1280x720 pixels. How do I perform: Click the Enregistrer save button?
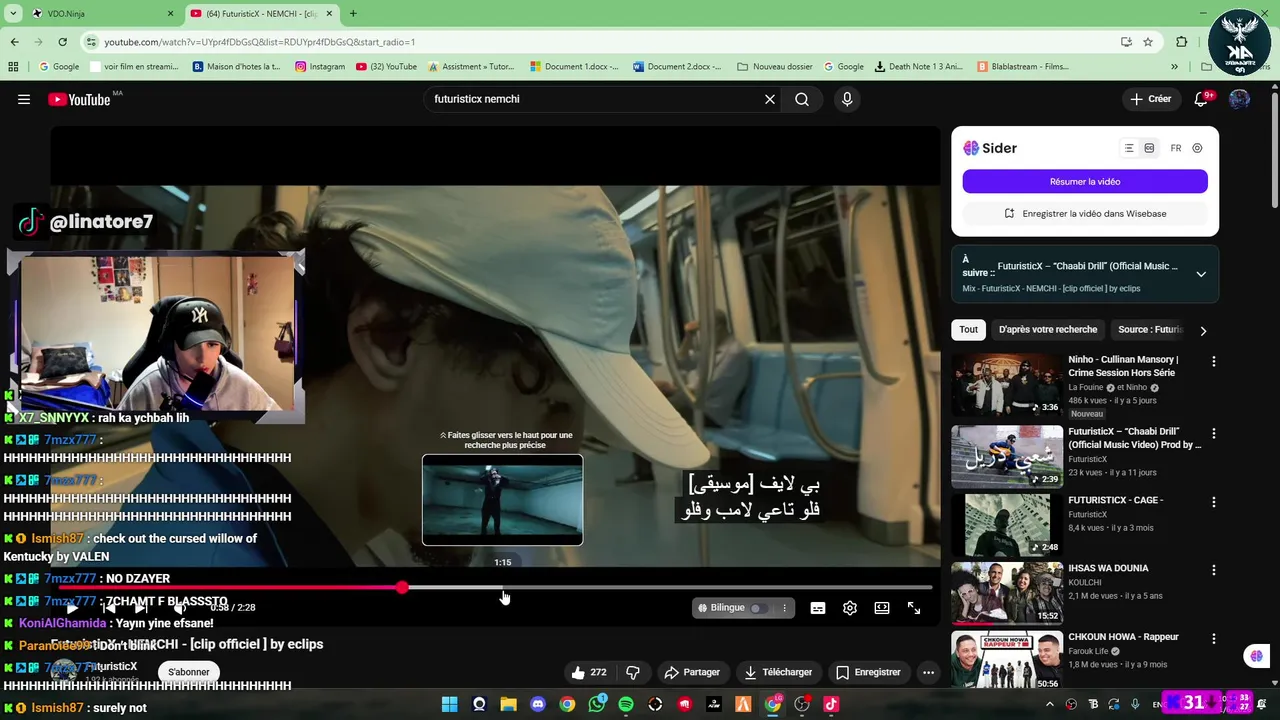point(868,672)
